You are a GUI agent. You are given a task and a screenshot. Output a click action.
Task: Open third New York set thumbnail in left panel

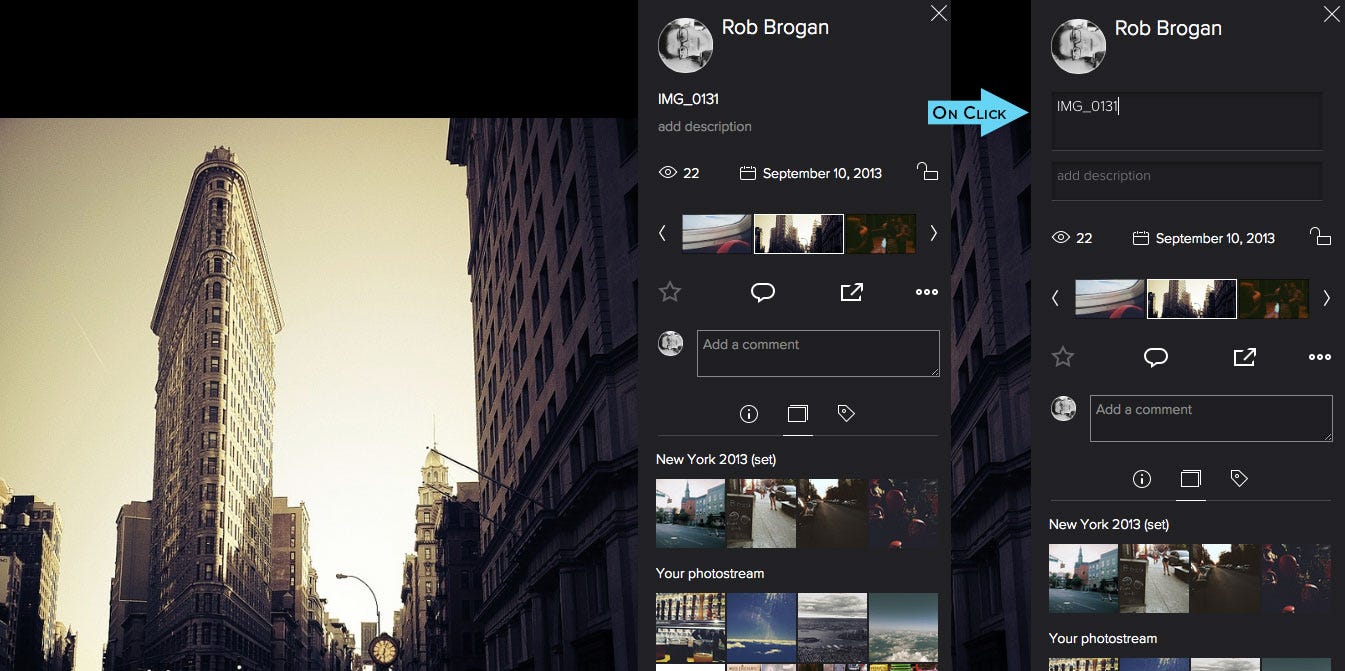(x=833, y=513)
